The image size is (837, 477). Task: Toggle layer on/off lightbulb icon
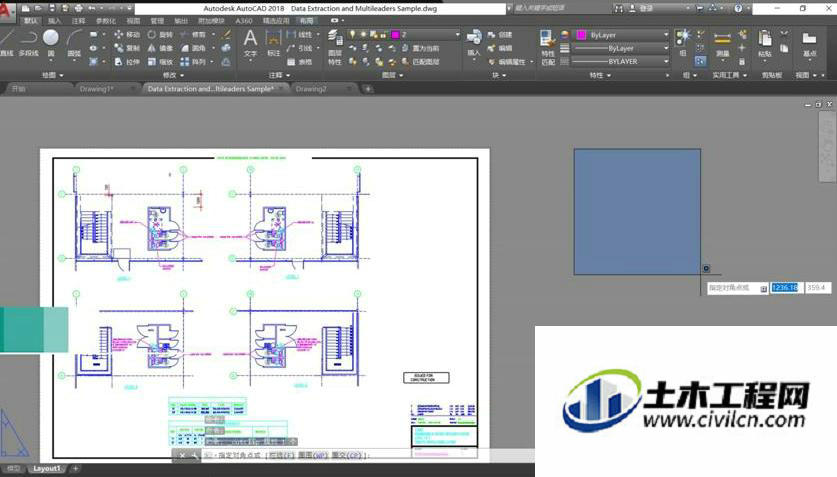[x=352, y=35]
